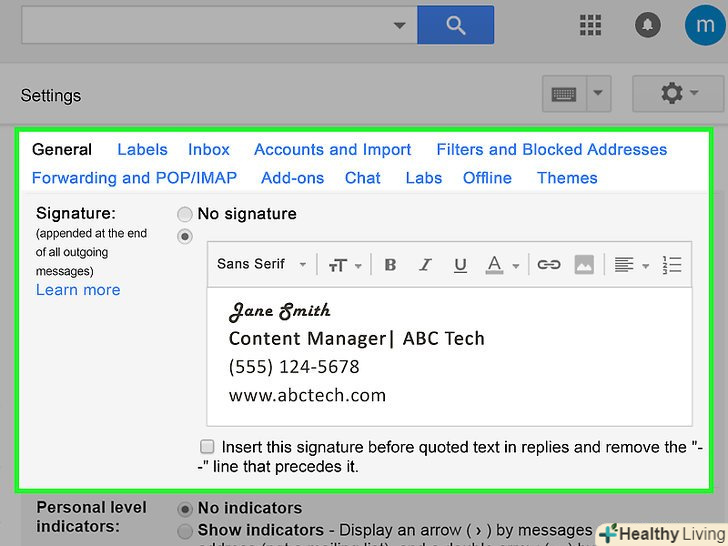Click the Learn more link
This screenshot has height=546, width=728.
[78, 290]
